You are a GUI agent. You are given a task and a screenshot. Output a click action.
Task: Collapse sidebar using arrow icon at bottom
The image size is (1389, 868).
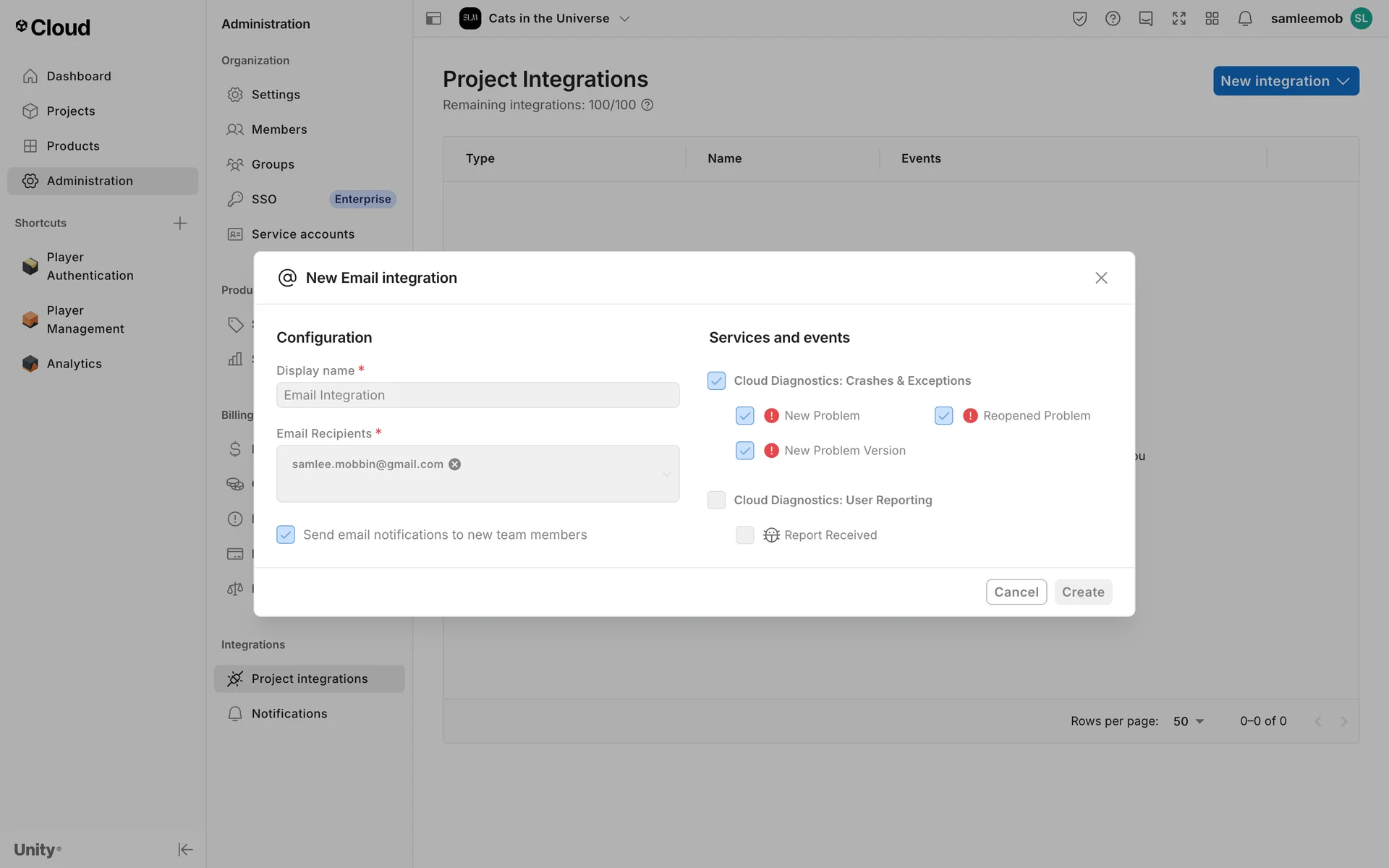(185, 849)
